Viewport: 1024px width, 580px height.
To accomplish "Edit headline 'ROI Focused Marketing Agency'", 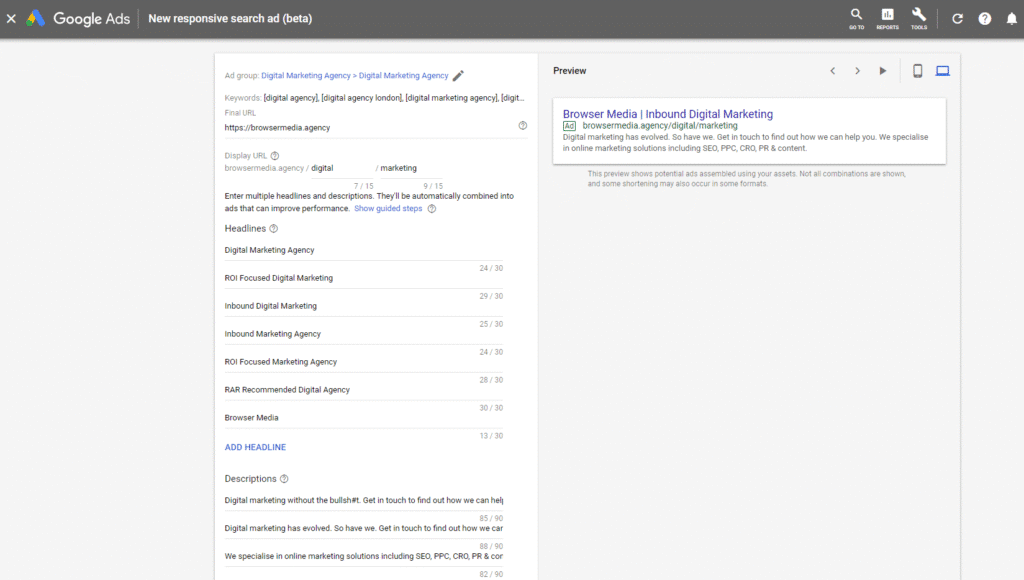I will 364,362.
